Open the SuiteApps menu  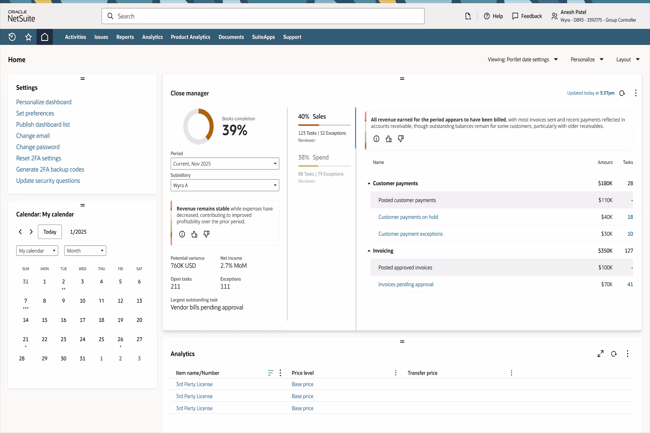tap(263, 37)
